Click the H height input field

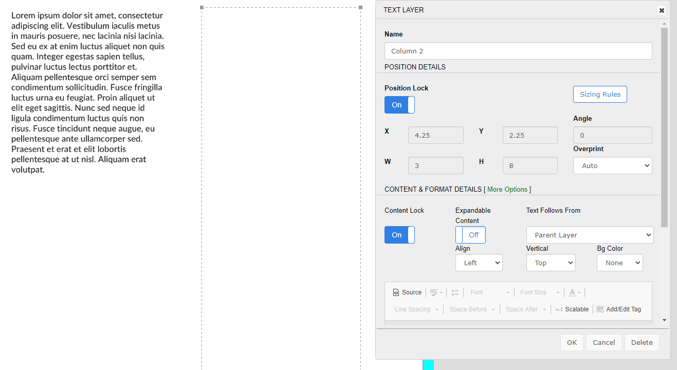tap(530, 165)
